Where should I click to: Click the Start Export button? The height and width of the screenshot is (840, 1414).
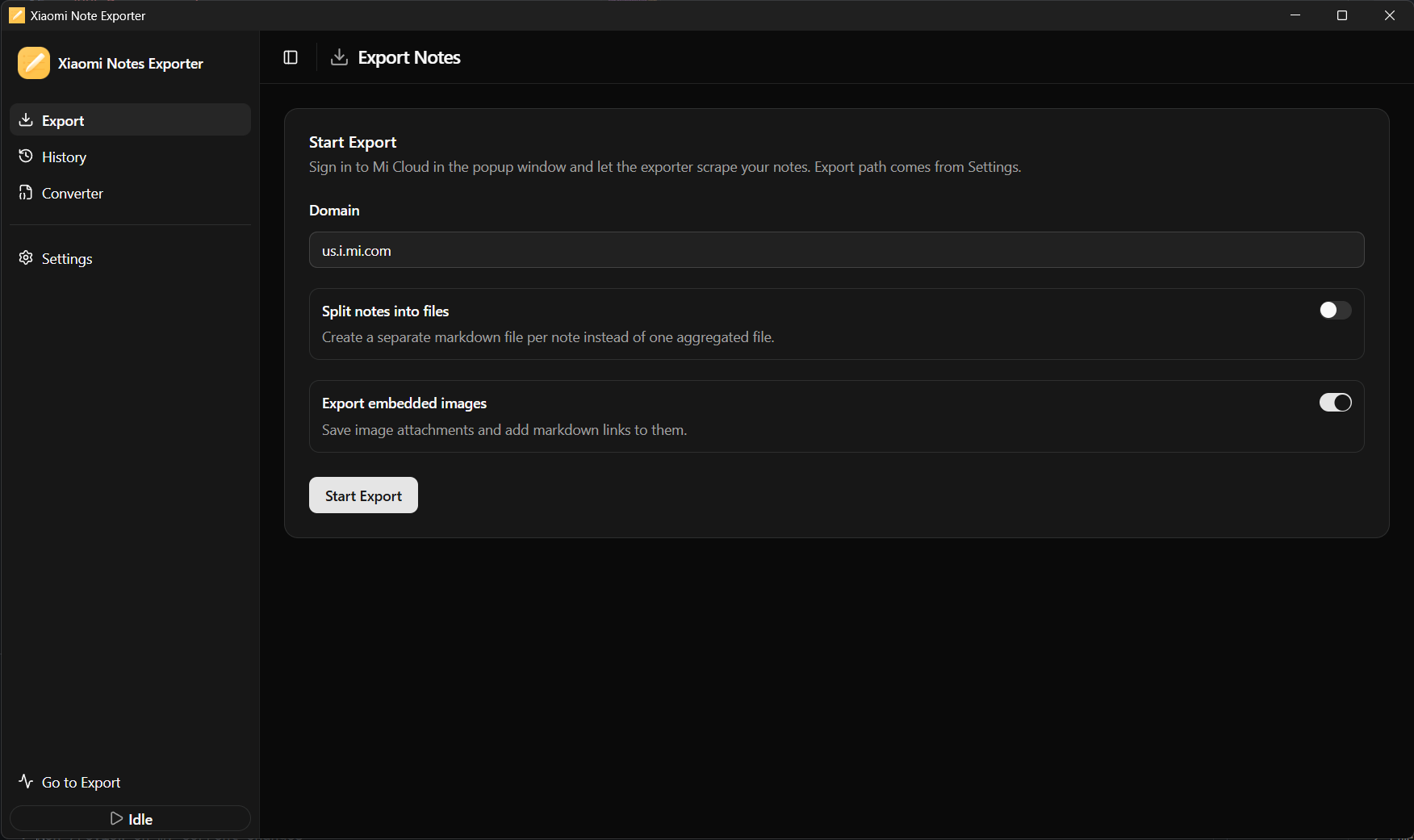(363, 495)
